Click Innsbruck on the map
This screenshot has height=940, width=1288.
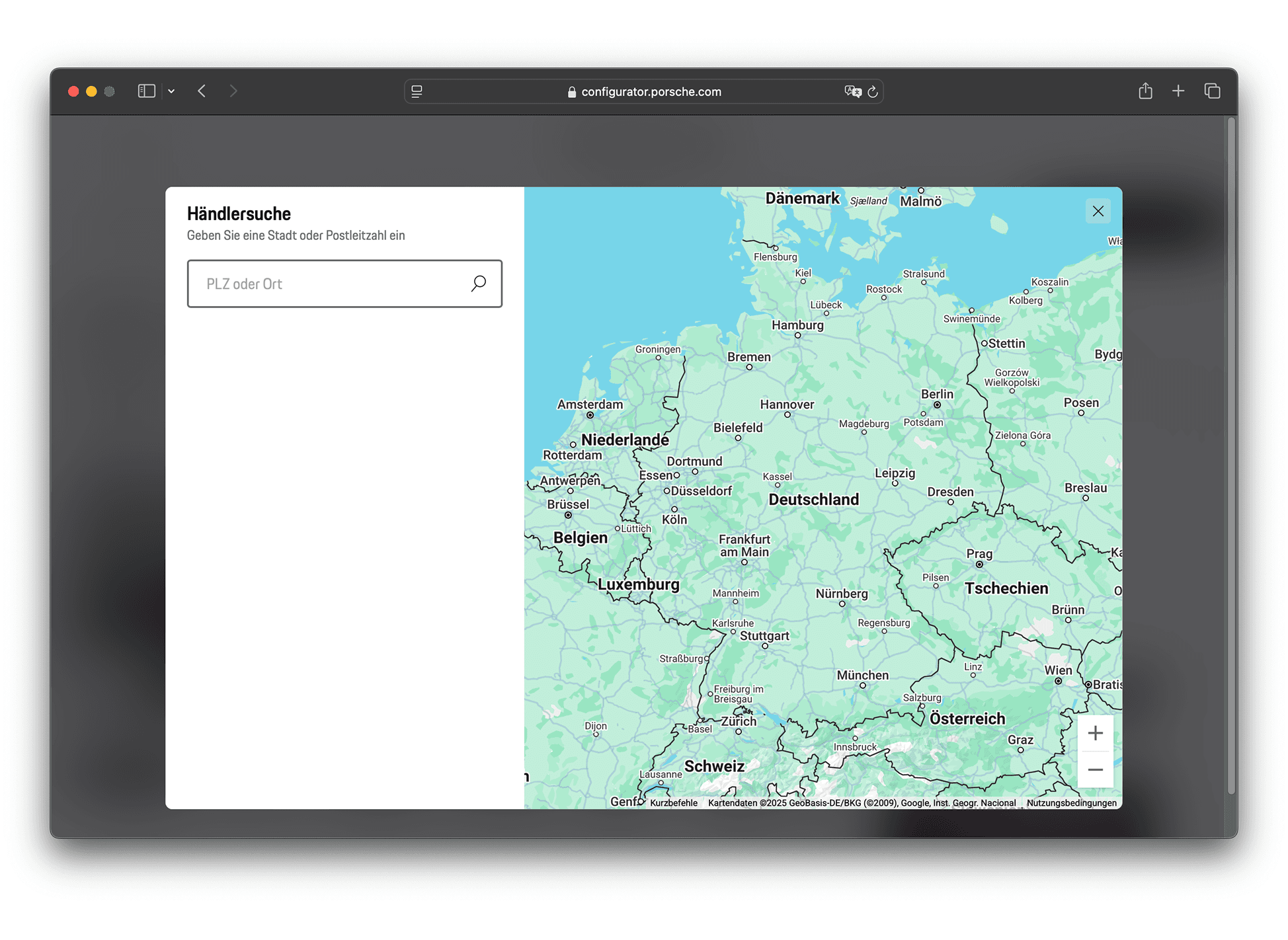coord(855,747)
